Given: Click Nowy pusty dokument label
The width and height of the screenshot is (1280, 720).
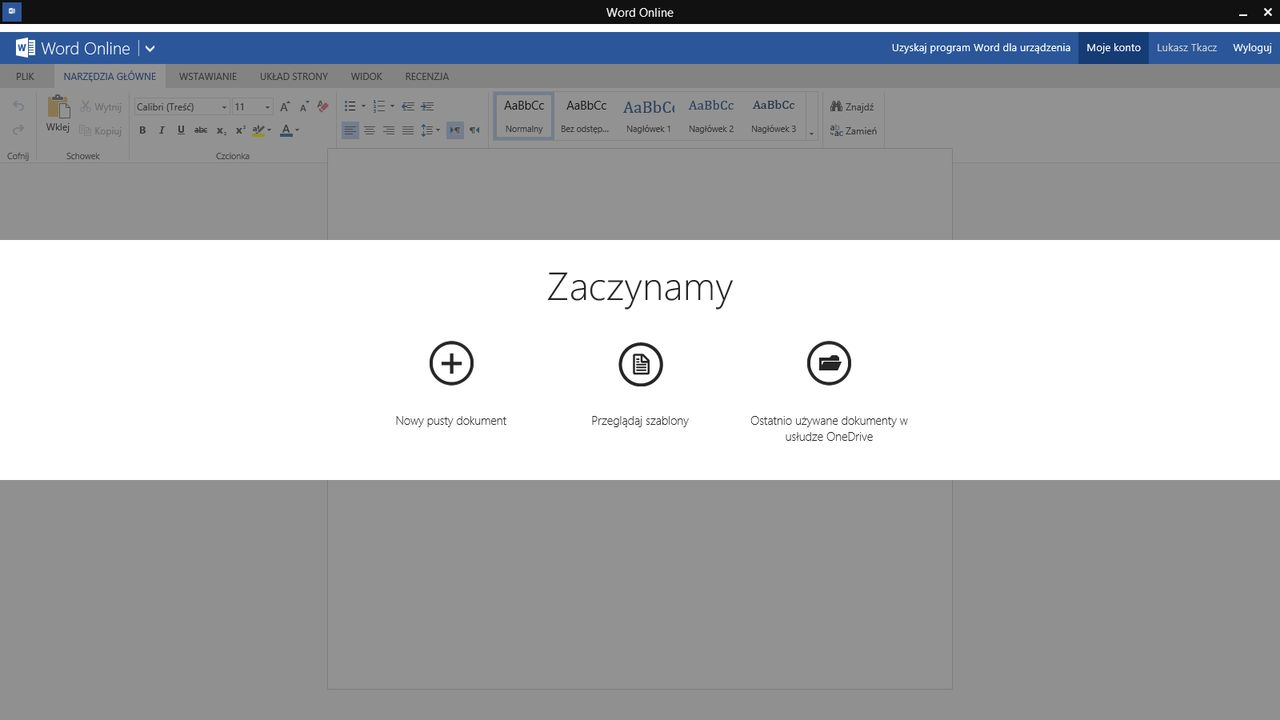Looking at the screenshot, I should [451, 421].
